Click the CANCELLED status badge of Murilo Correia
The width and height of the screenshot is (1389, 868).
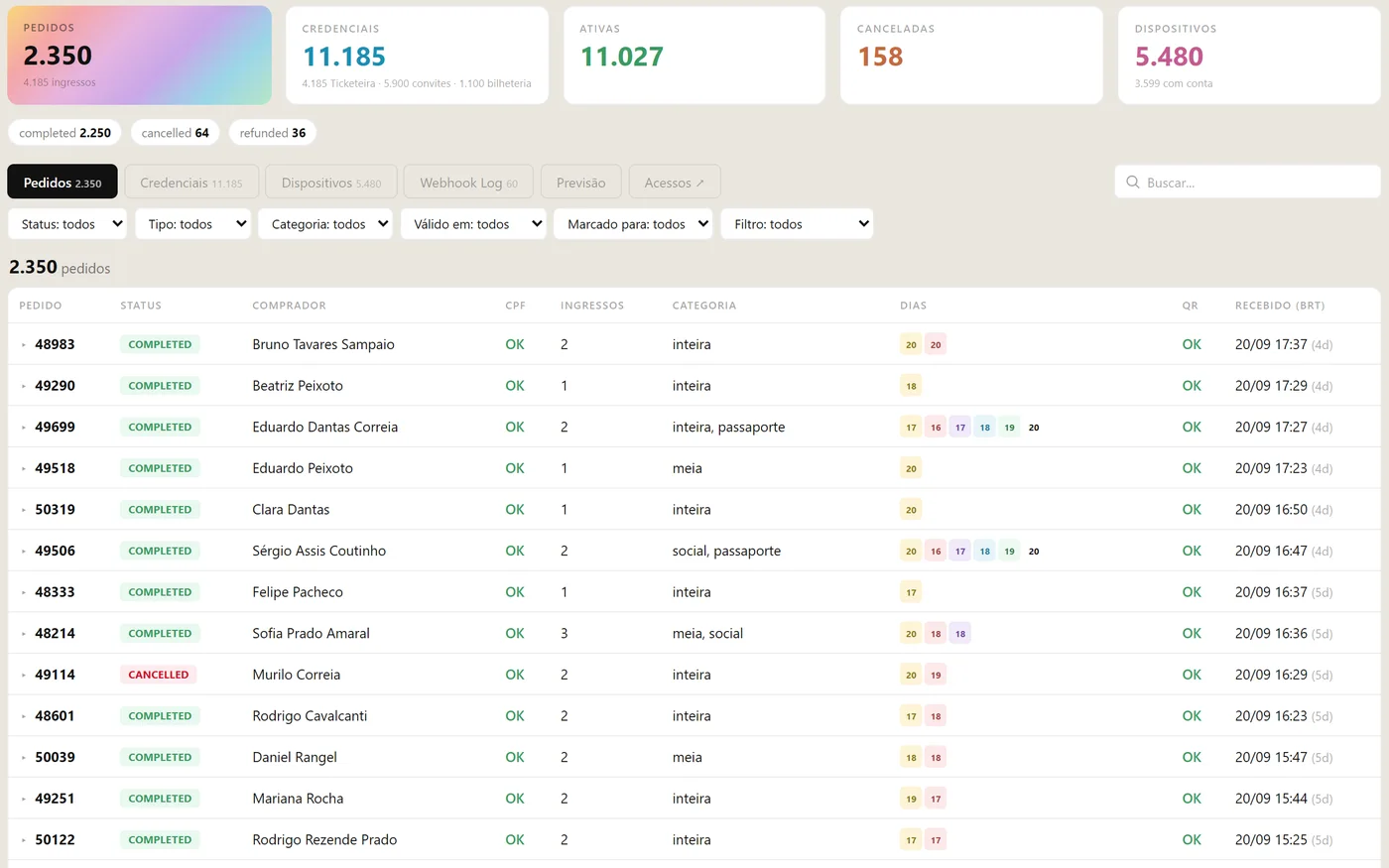pos(159,675)
